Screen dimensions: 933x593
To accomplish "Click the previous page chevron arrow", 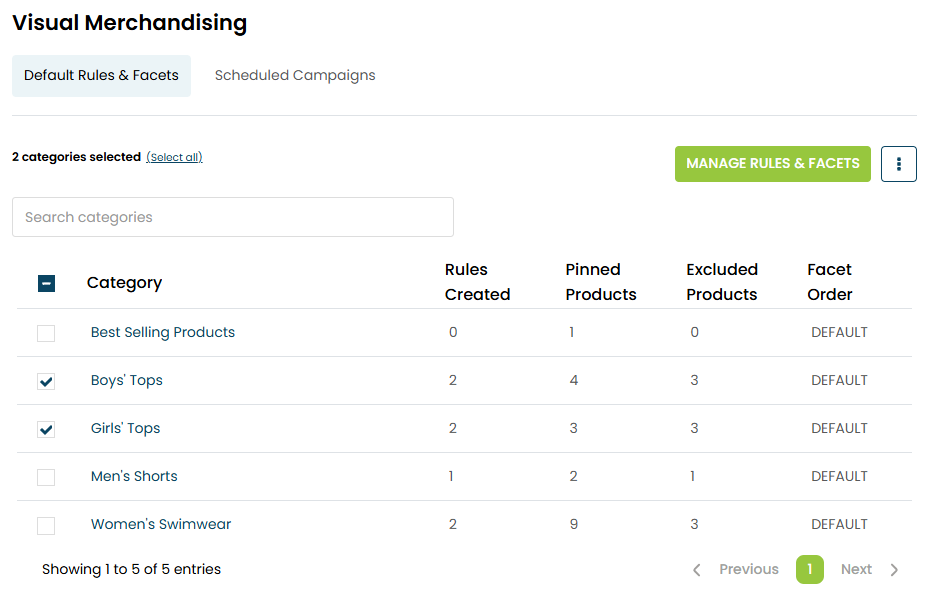I will tap(697, 570).
